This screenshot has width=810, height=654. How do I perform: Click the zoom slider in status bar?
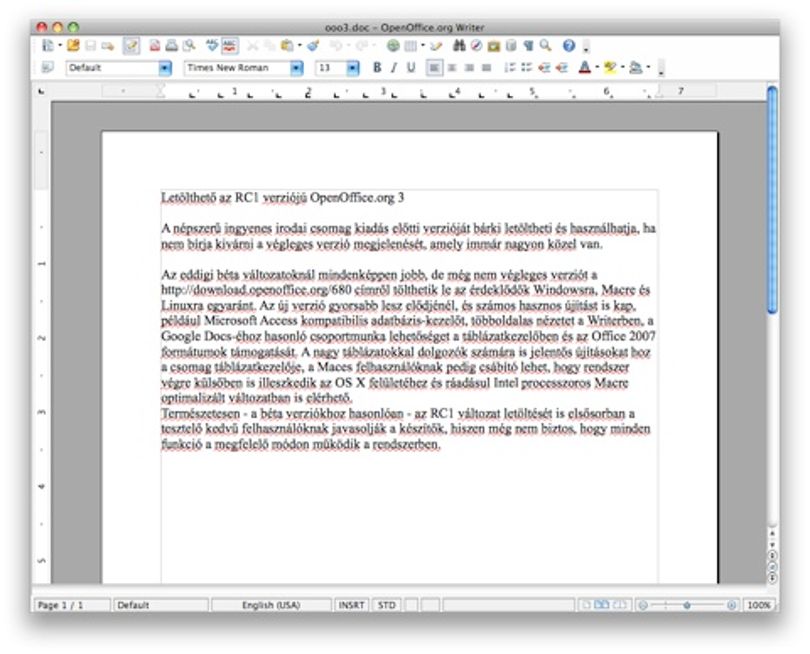tap(687, 605)
